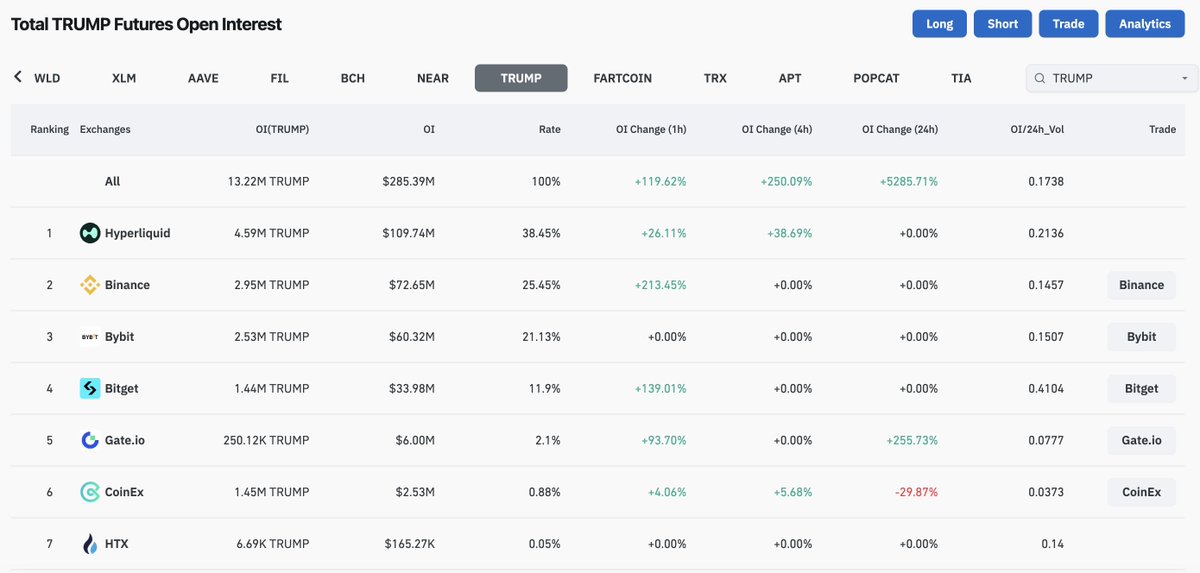Image resolution: width=1200 pixels, height=573 pixels.
Task: Click the Bybit exchange logo icon
Action: click(90, 337)
